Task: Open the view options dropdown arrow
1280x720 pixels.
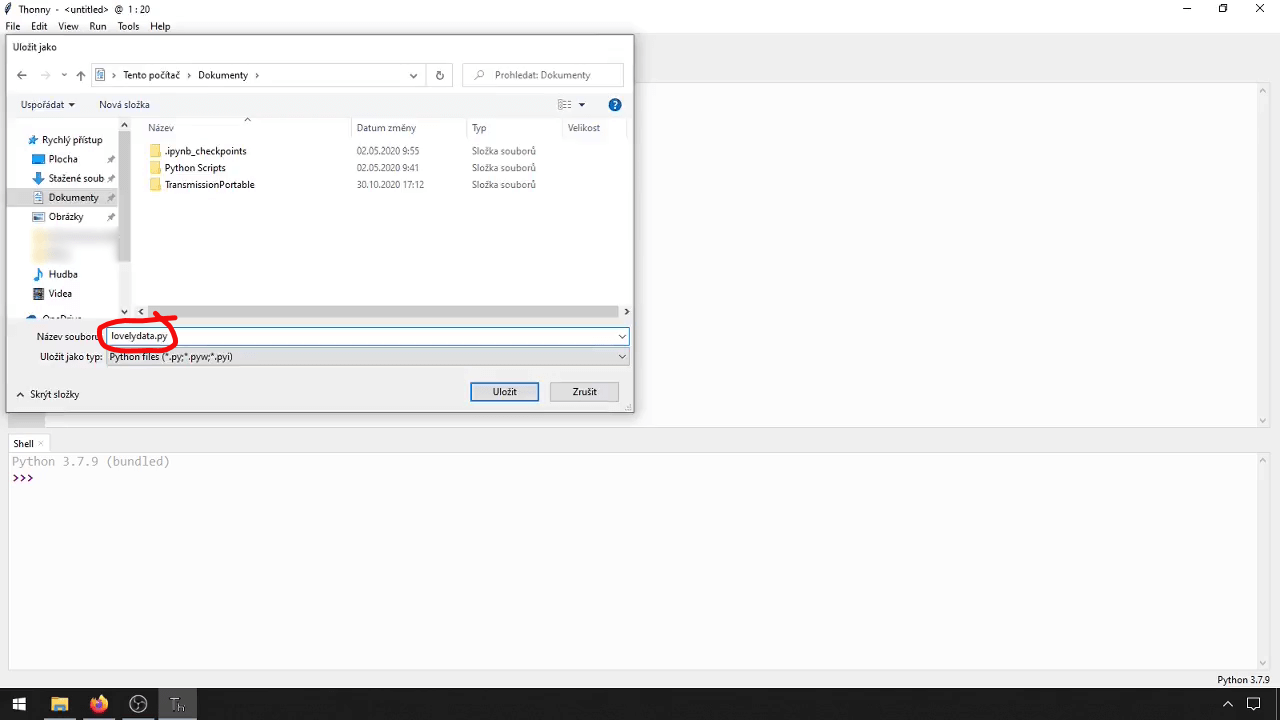Action: point(582,104)
